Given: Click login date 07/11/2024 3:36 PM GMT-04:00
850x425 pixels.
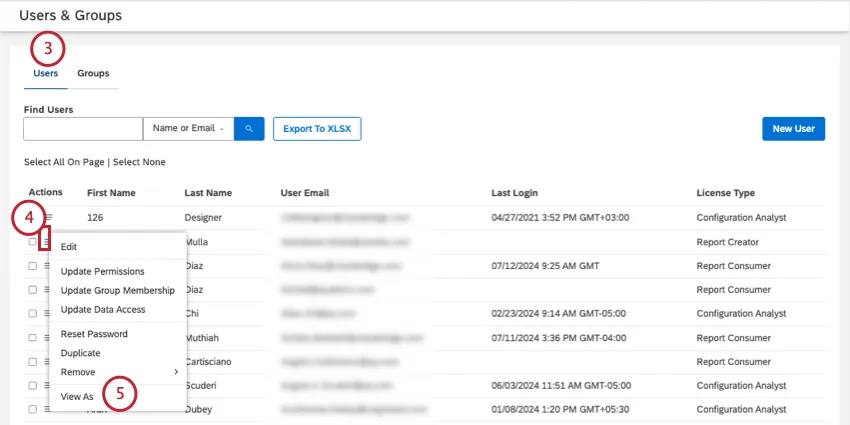Looking at the screenshot, I should coord(559,338).
